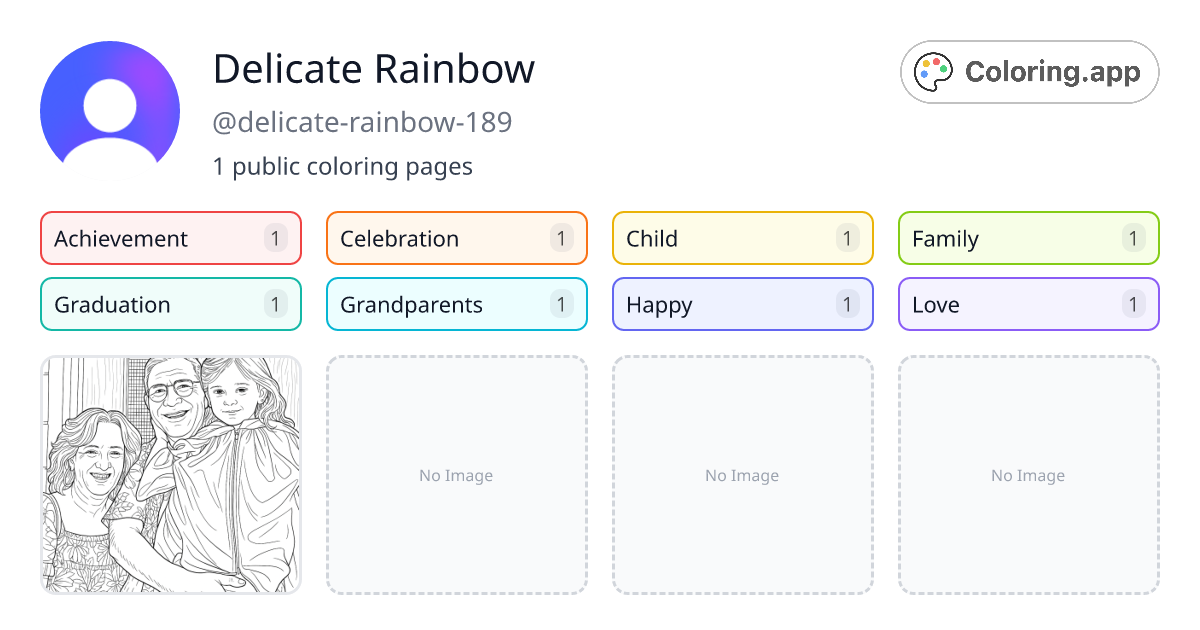Click the count badge on Happy tag
The width and height of the screenshot is (1200, 630).
[x=846, y=304]
